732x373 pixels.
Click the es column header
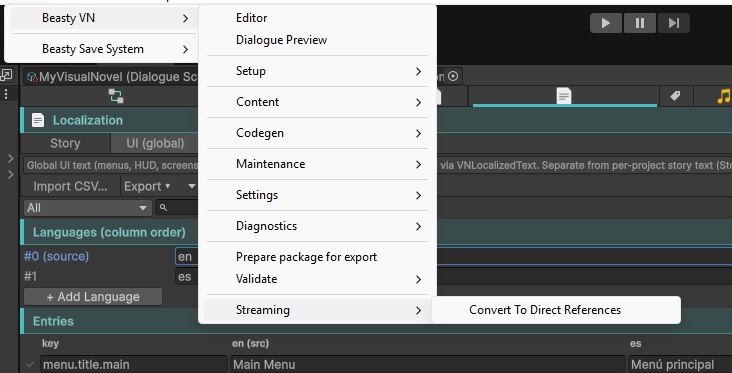(635, 344)
